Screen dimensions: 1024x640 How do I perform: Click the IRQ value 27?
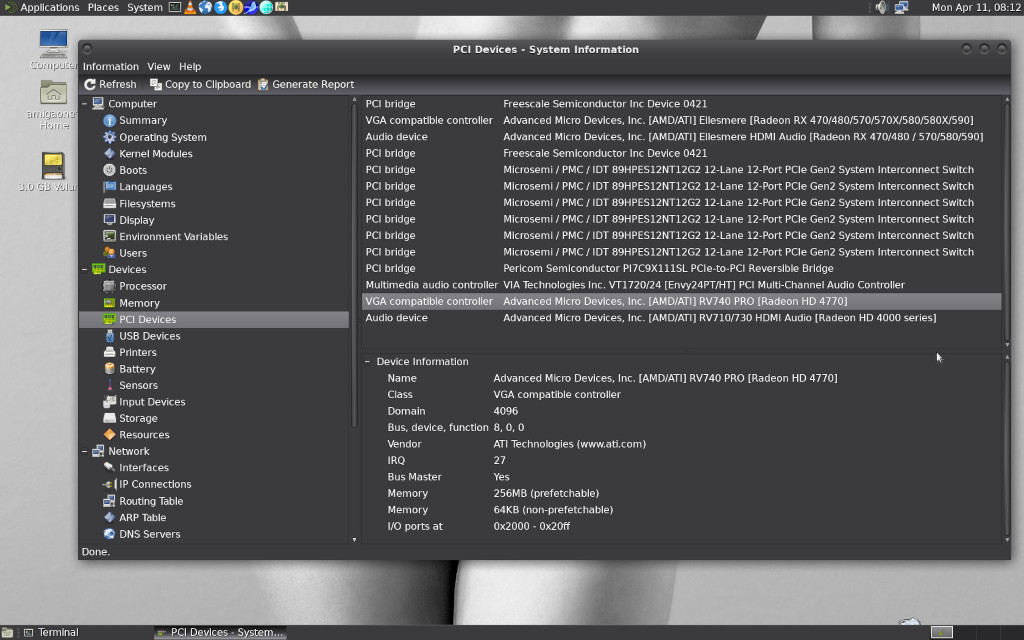[500, 460]
